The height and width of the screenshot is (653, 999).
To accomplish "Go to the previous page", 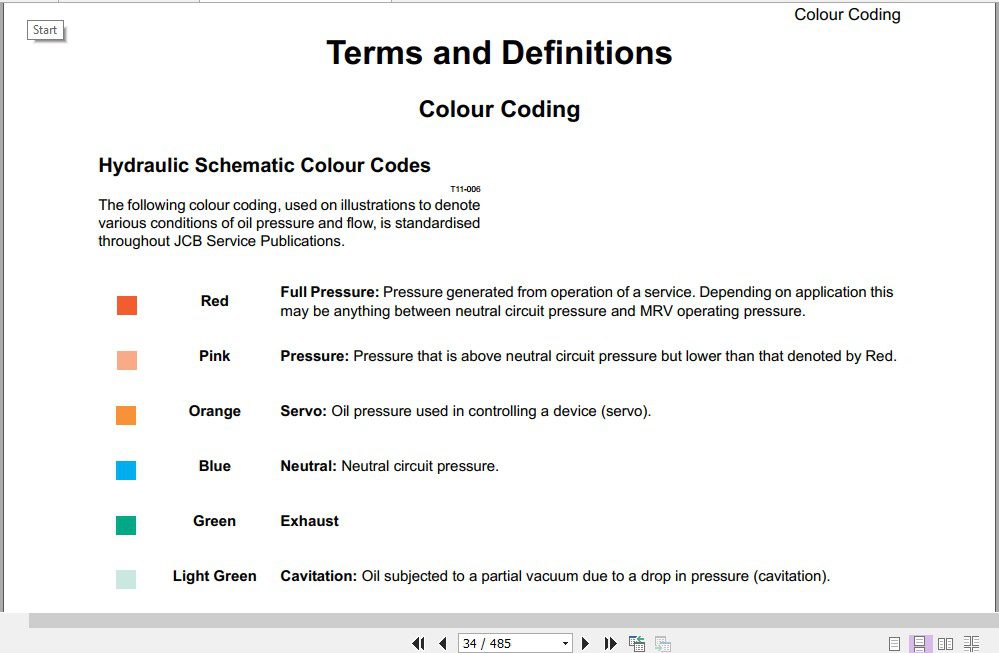I will click(x=443, y=643).
